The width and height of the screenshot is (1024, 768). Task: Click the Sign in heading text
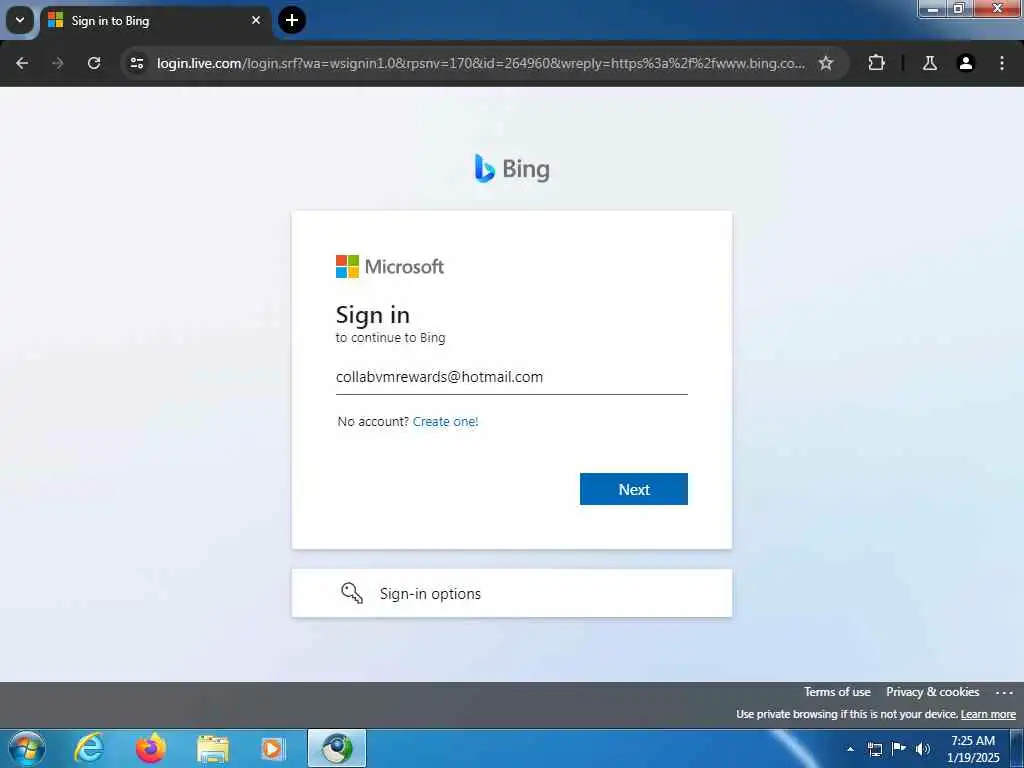[x=373, y=315]
